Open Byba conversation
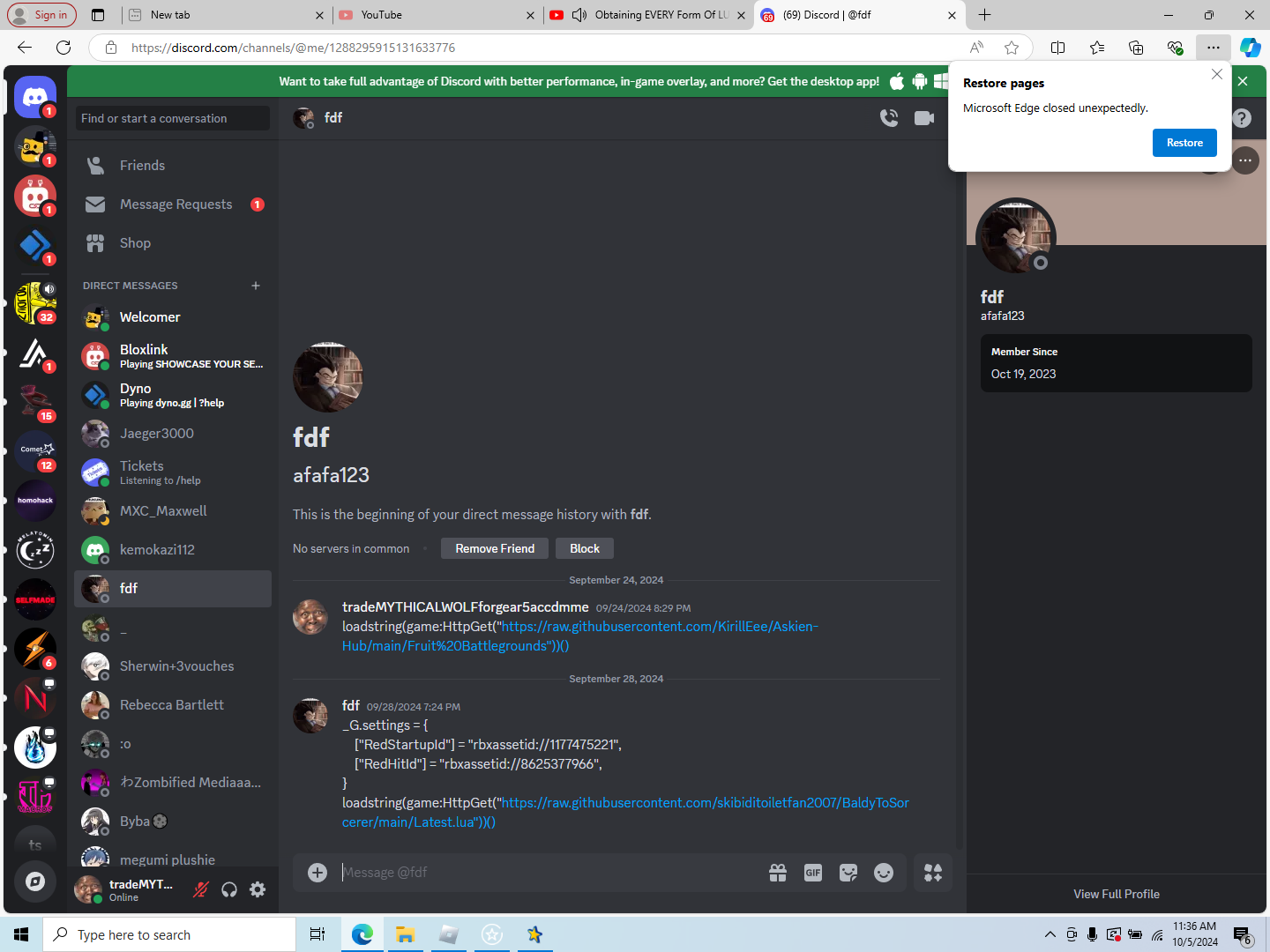 point(173,822)
